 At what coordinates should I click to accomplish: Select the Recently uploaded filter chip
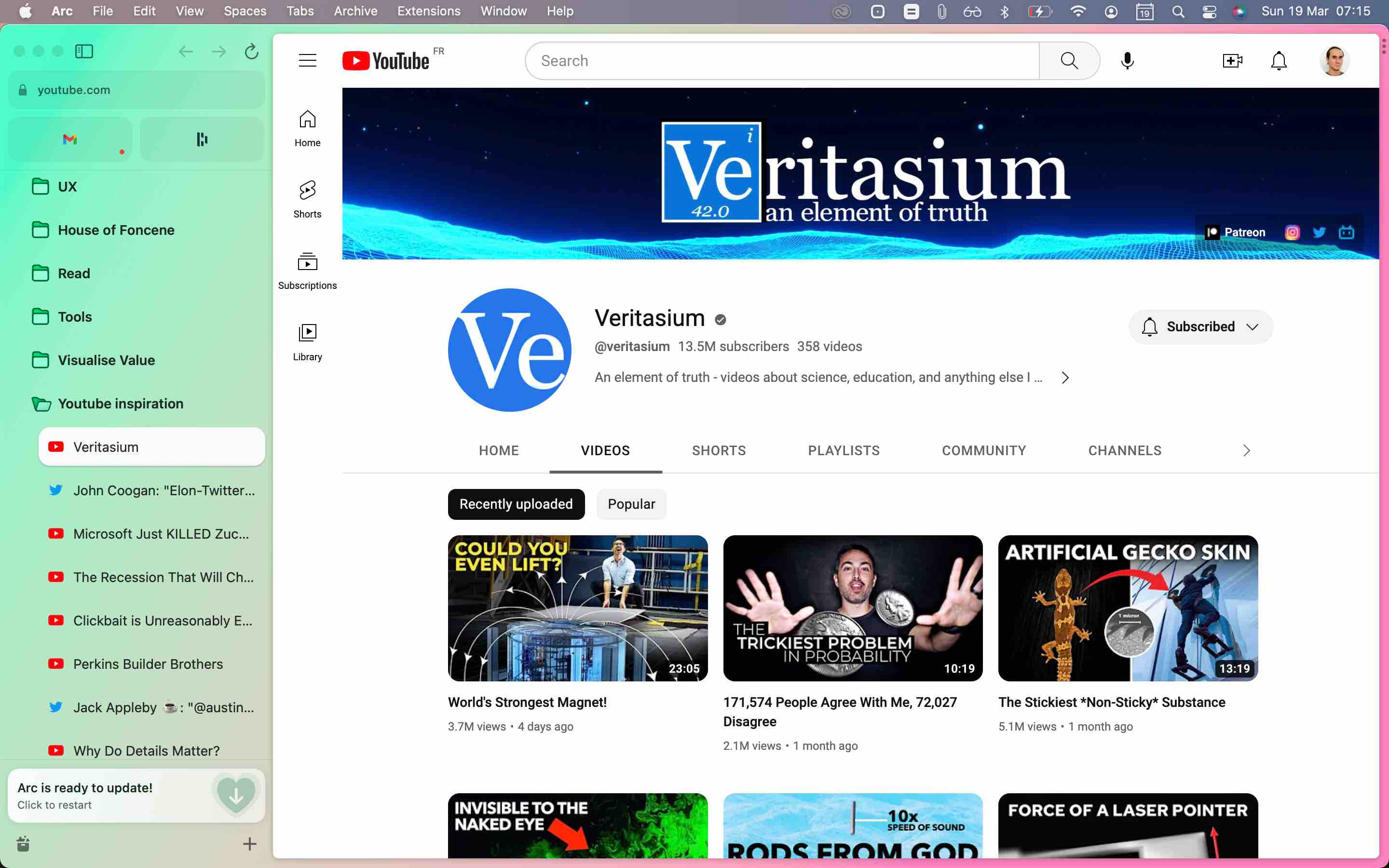point(516,503)
